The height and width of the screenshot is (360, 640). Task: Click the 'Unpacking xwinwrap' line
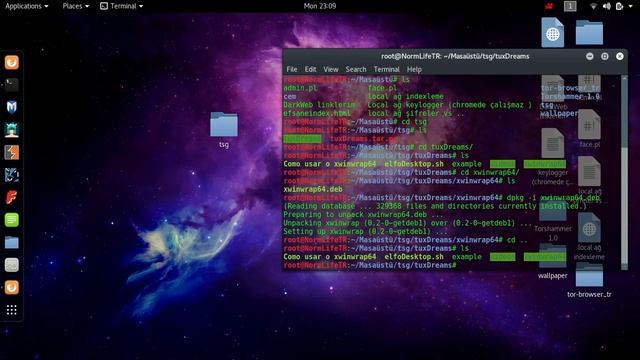pos(407,223)
